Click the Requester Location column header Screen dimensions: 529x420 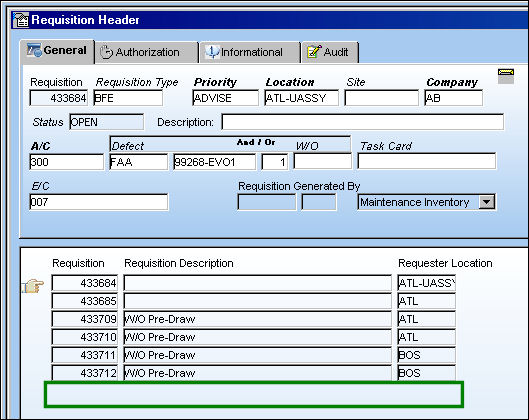445,263
